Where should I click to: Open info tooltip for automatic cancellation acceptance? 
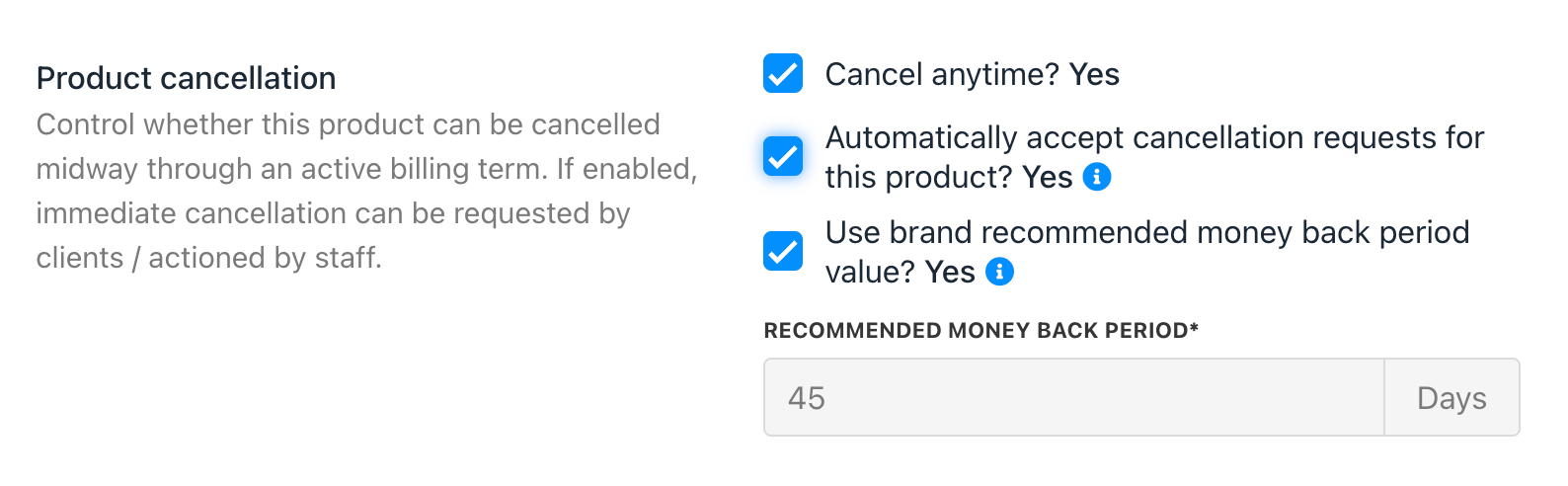1097,177
